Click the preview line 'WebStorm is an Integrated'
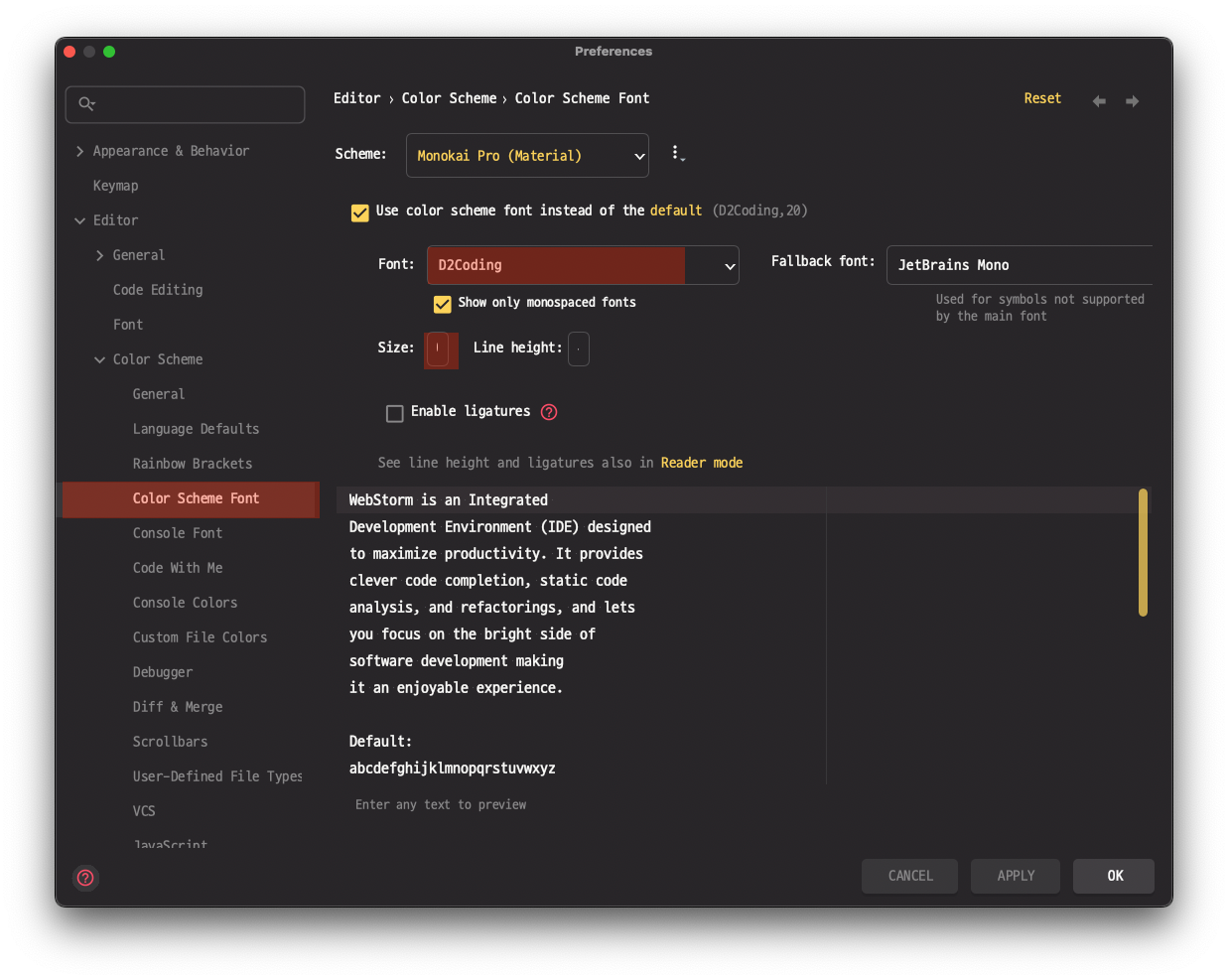This screenshot has width=1228, height=980. tap(448, 500)
